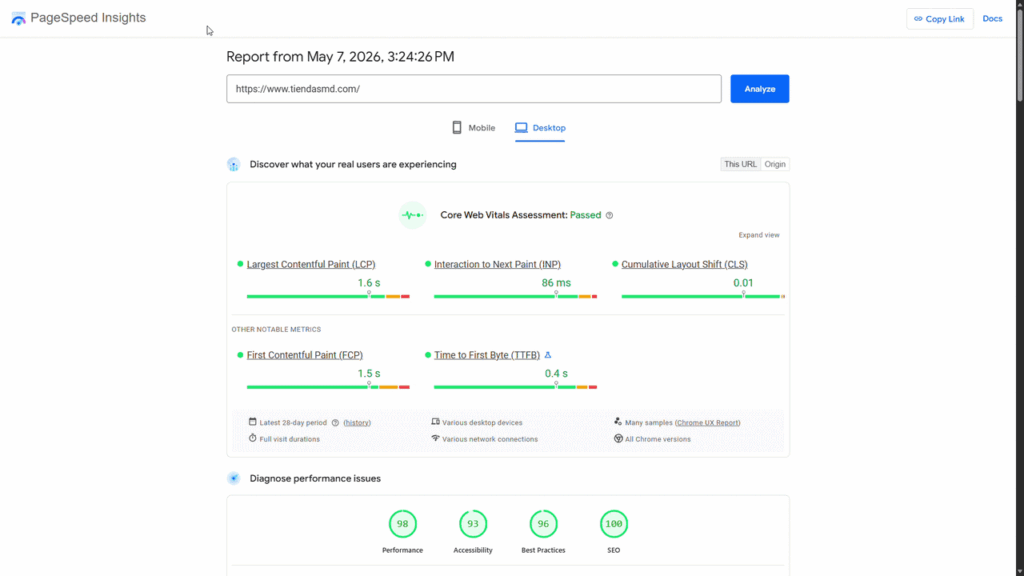Click the people icon by Many samples
Viewport: 1024px width, 576px height.
[618, 422]
